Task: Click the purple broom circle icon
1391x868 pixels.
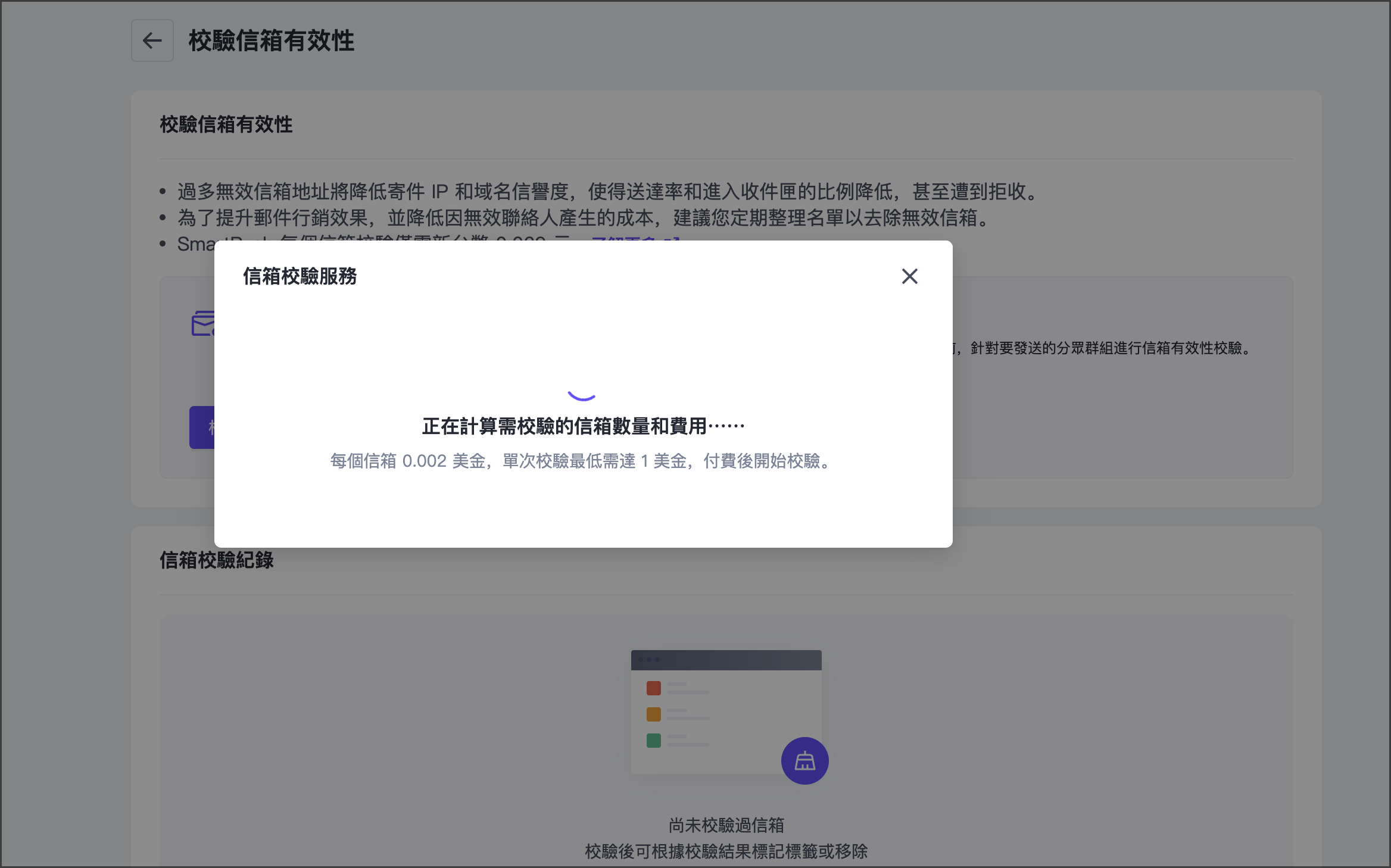Action: pyautogui.click(x=804, y=761)
